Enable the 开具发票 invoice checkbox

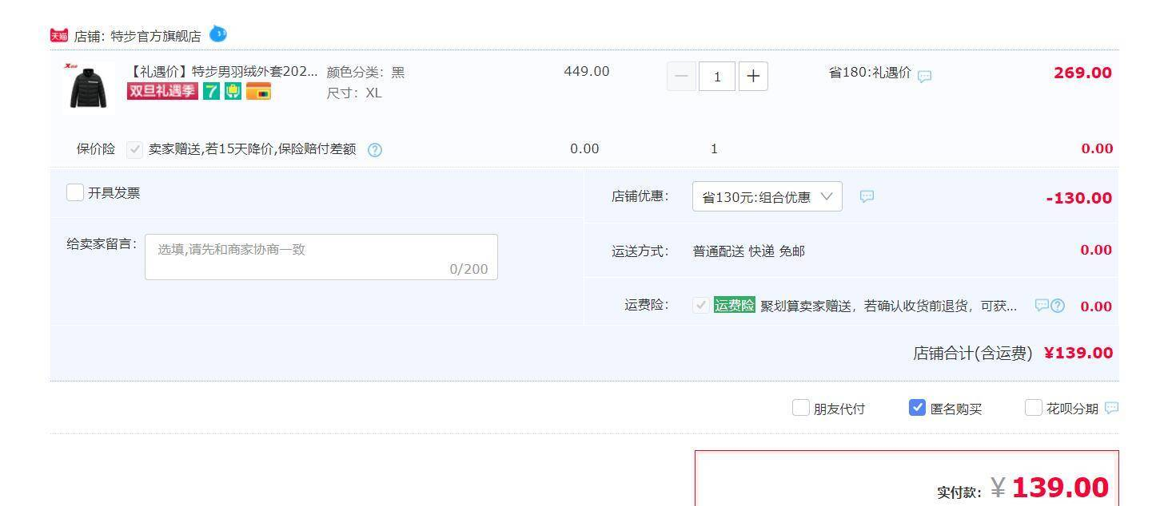75,193
